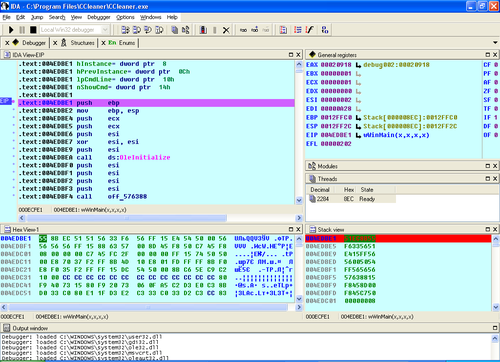Toggle the IF flag value
500x362 pixels.
[x=496, y=118]
